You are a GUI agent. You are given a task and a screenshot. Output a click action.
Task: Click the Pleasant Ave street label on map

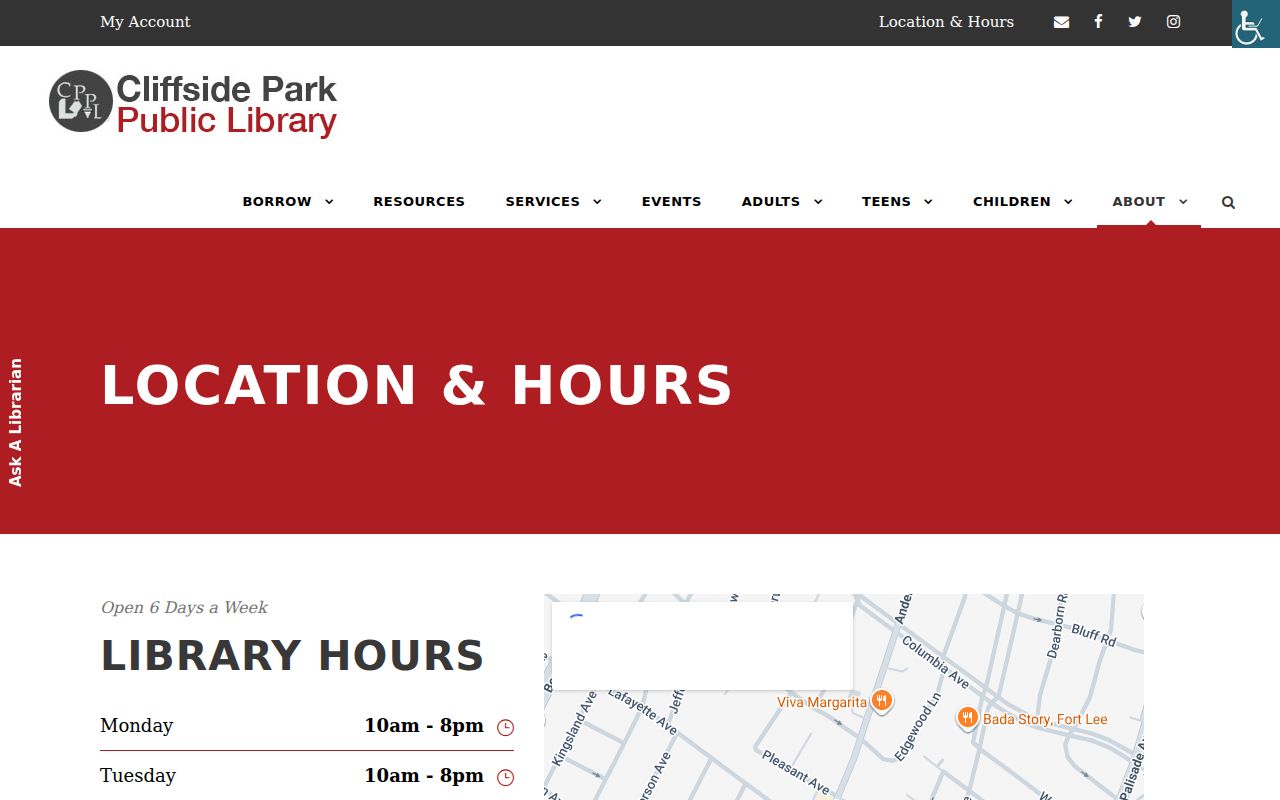(x=796, y=773)
